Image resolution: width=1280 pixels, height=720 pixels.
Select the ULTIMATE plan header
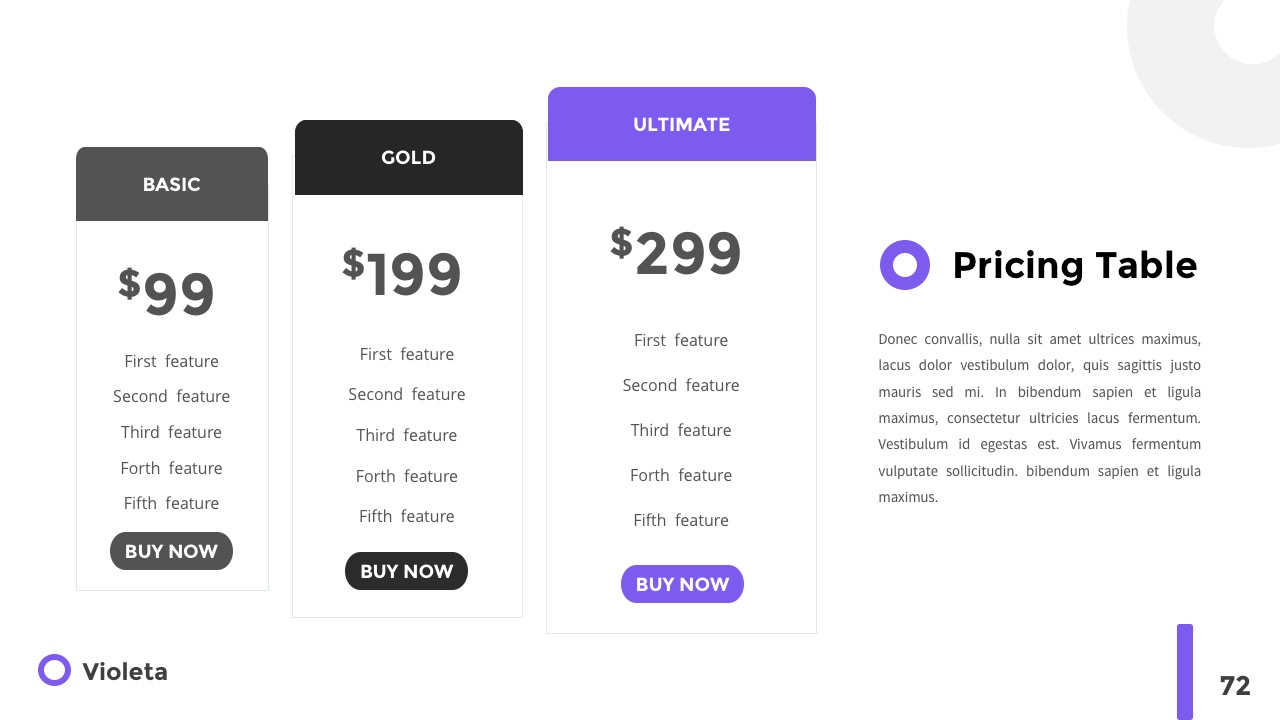tap(681, 124)
